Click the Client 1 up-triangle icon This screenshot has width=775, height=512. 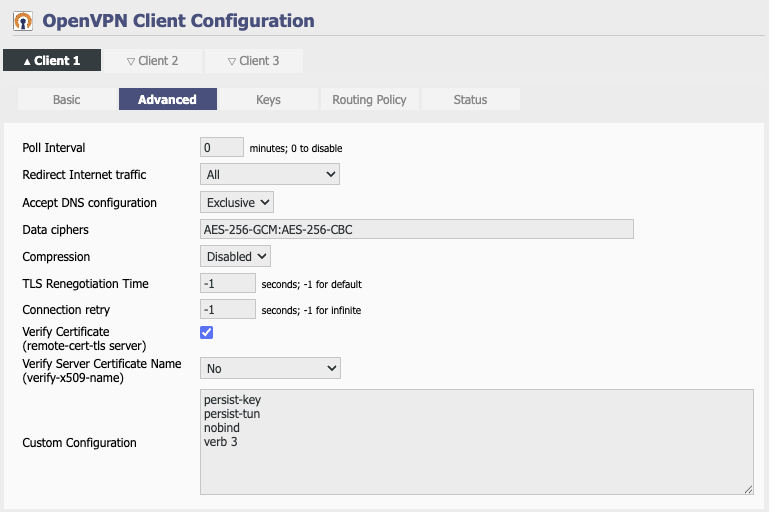coord(27,62)
